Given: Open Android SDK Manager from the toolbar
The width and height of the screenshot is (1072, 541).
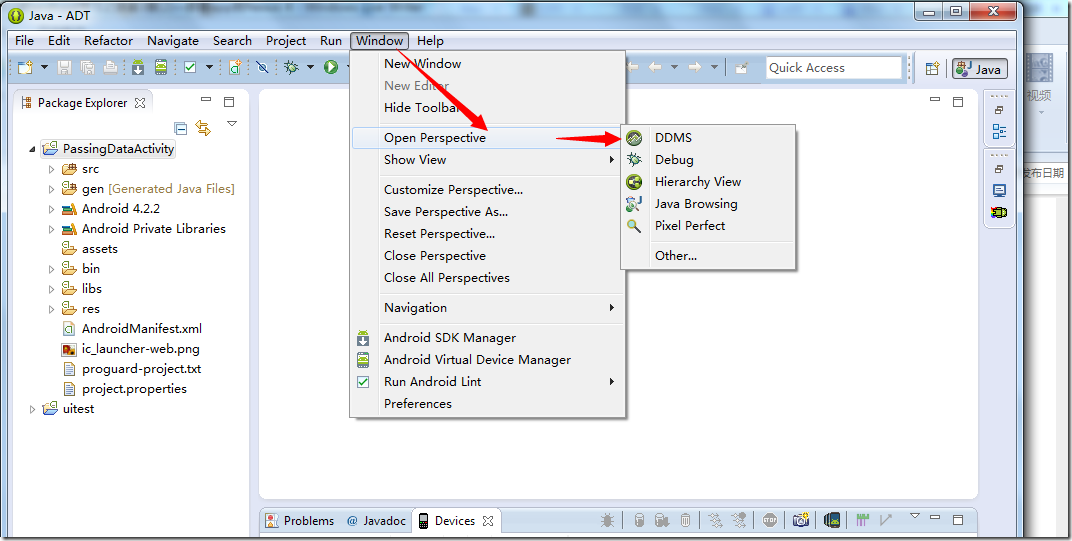Looking at the screenshot, I should pos(138,67).
